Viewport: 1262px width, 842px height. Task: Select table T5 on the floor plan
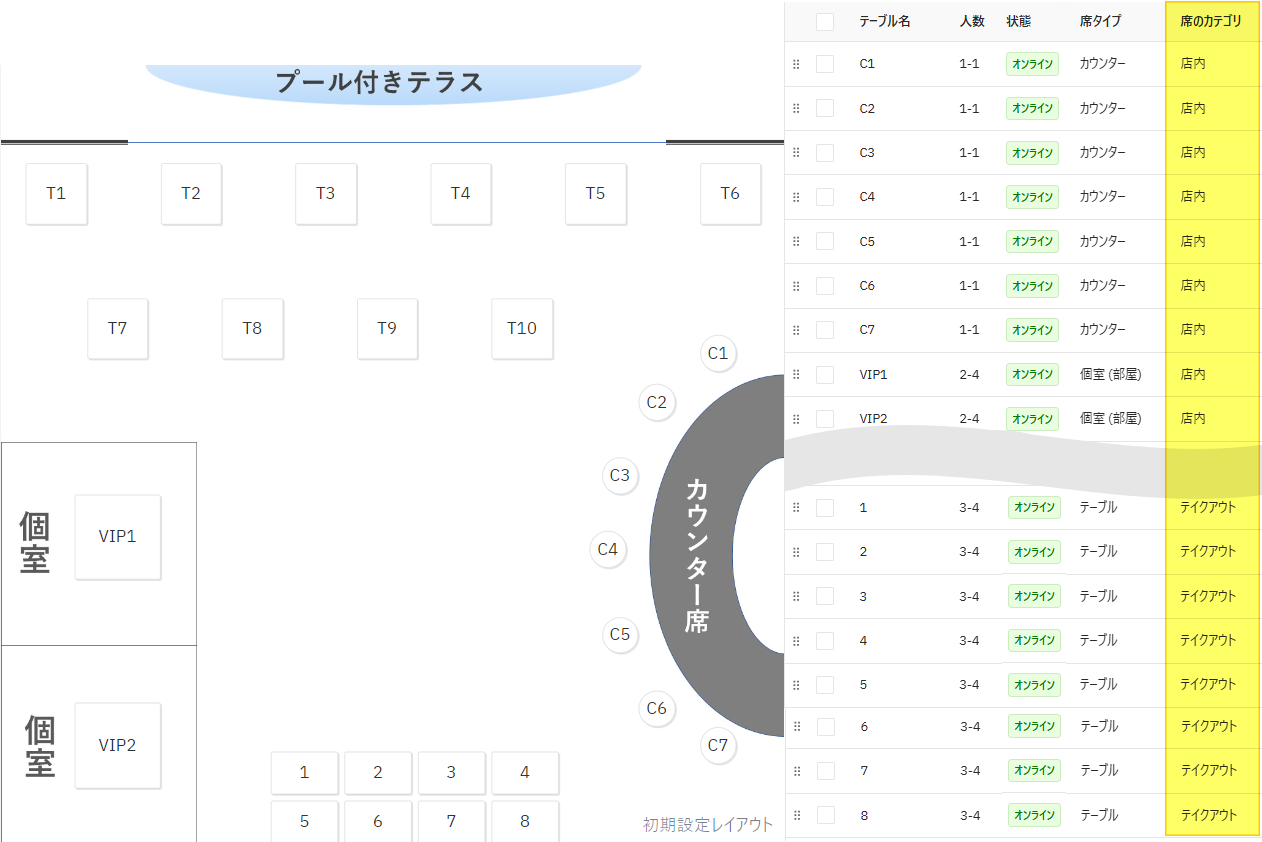coord(596,194)
